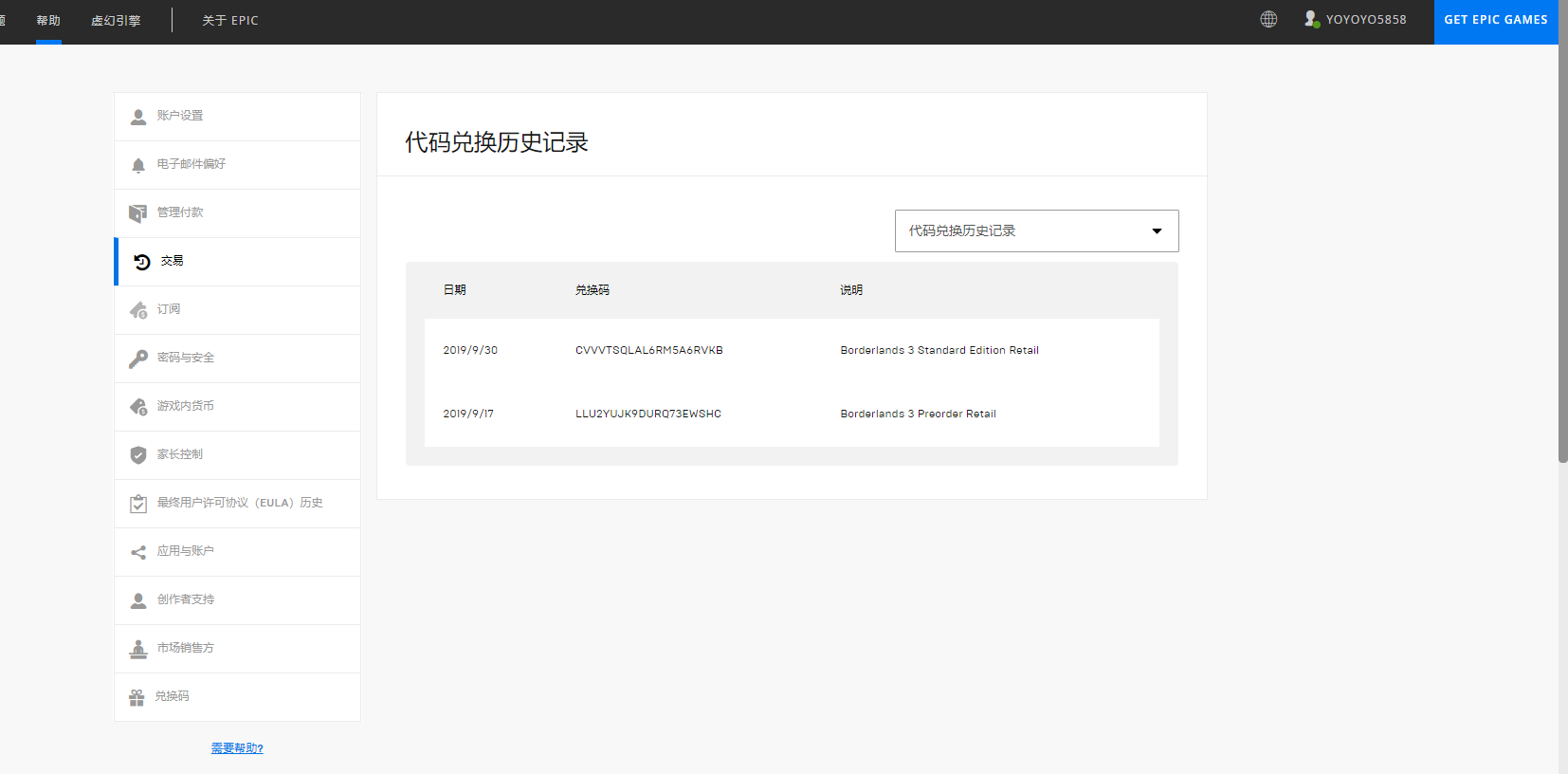Click the user avatar icon beside YOYOYO5858
The image size is (1568, 774).
click(x=1312, y=19)
